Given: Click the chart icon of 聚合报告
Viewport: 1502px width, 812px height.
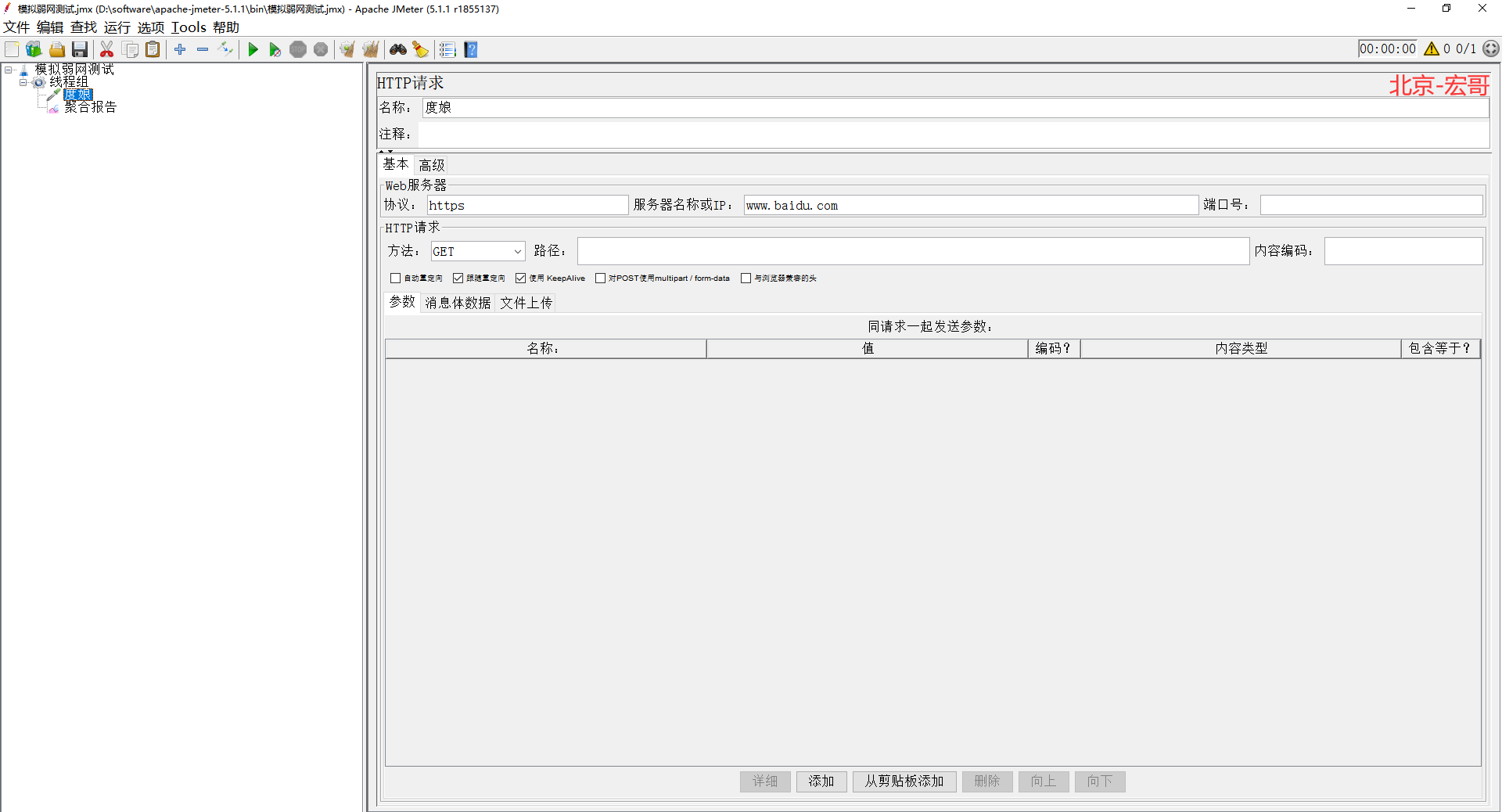Looking at the screenshot, I should pyautogui.click(x=53, y=107).
